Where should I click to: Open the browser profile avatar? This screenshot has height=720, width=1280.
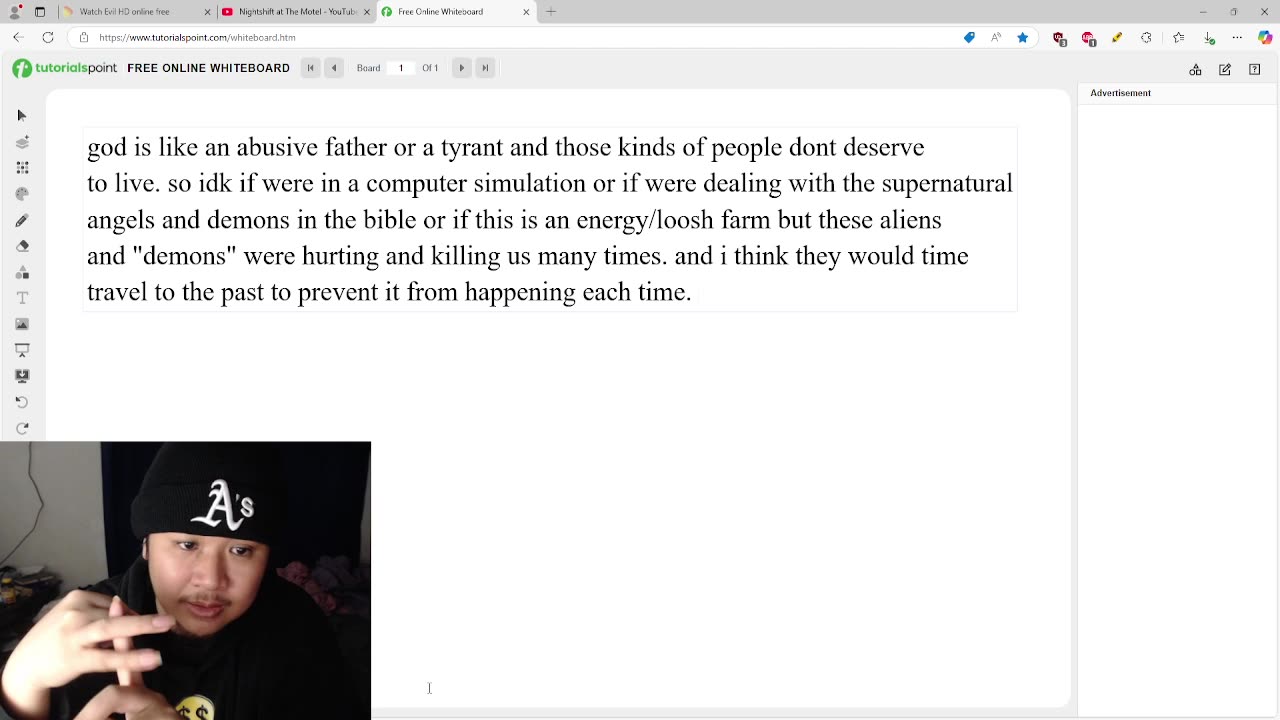click(x=15, y=12)
